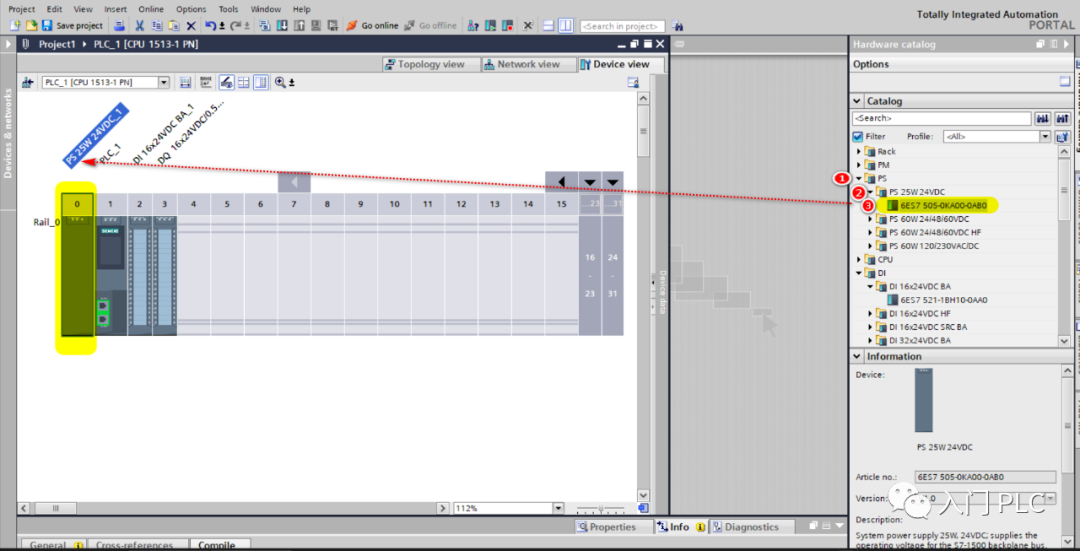This screenshot has width=1080, height=551.
Task: Click Go online button
Action: pos(372,25)
